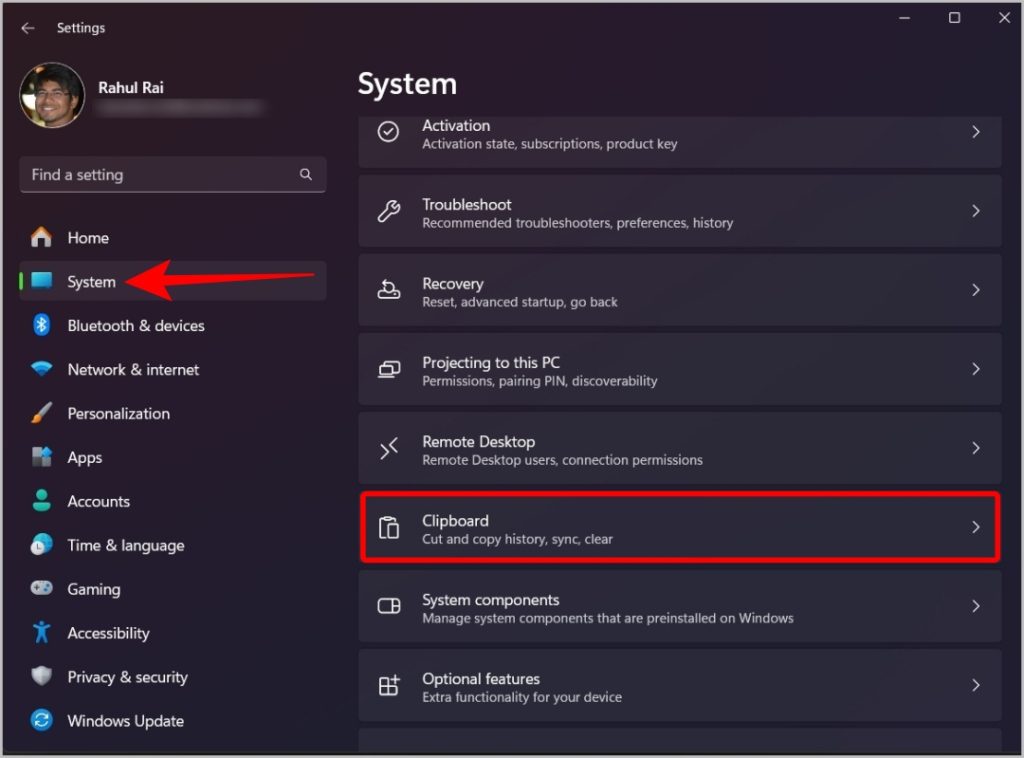Screen dimensions: 1024x758
Task: Open the Apps label
Action: tap(85, 458)
